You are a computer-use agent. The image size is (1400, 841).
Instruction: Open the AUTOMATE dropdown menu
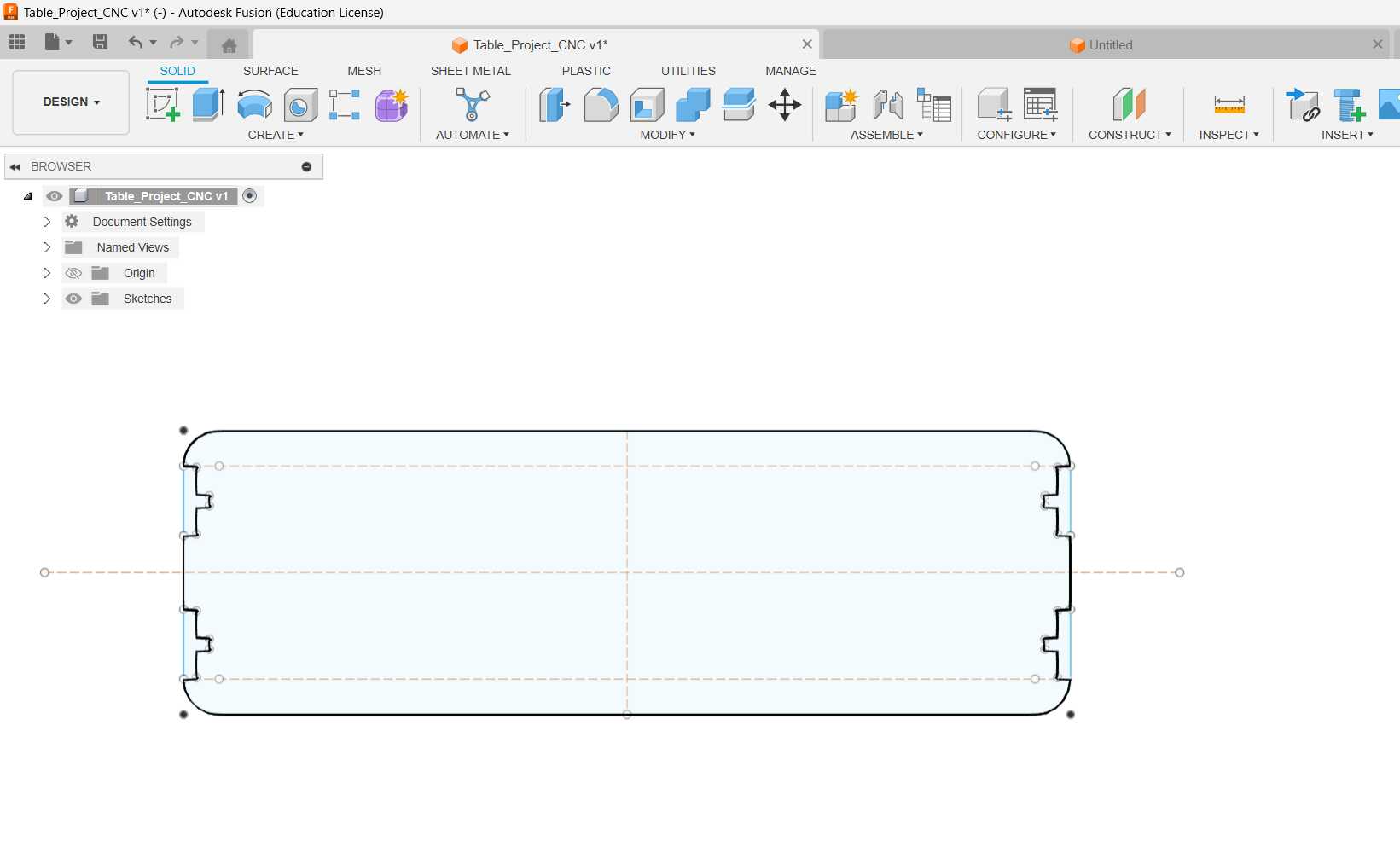(x=473, y=135)
